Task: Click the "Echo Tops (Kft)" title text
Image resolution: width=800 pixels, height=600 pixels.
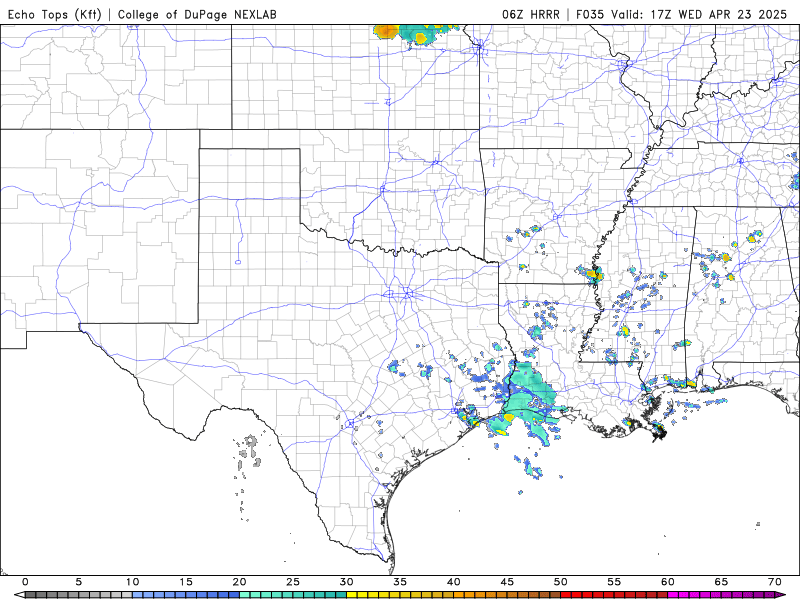Action: point(55,14)
